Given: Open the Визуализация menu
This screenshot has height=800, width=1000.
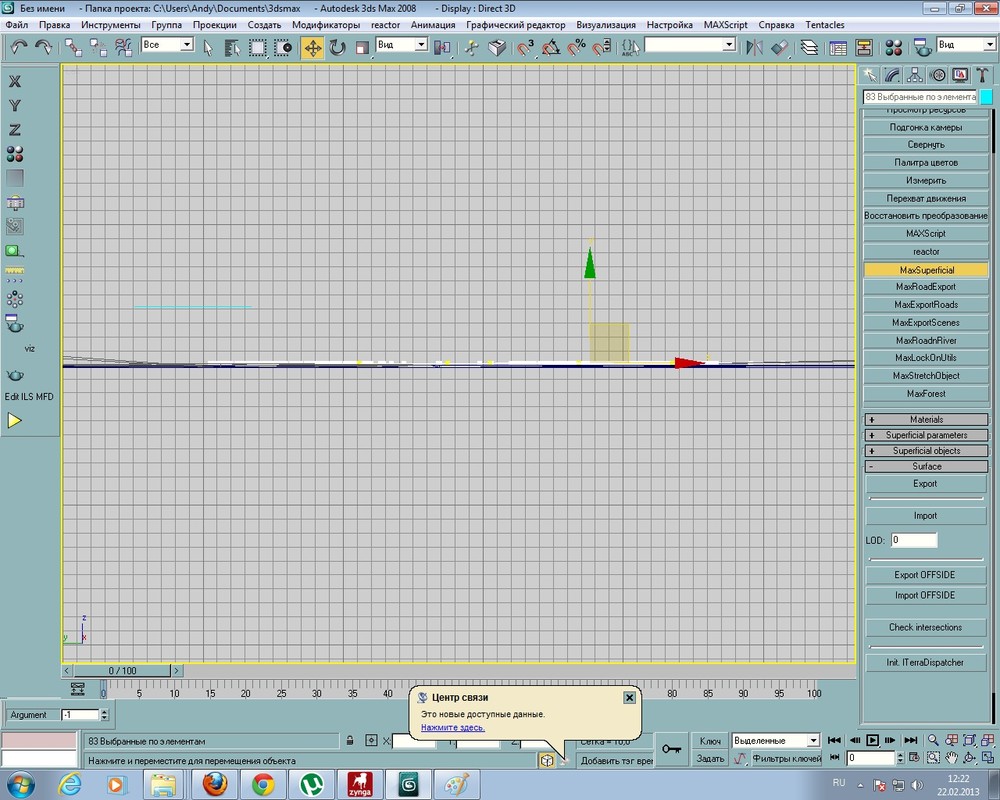Looking at the screenshot, I should [606, 24].
